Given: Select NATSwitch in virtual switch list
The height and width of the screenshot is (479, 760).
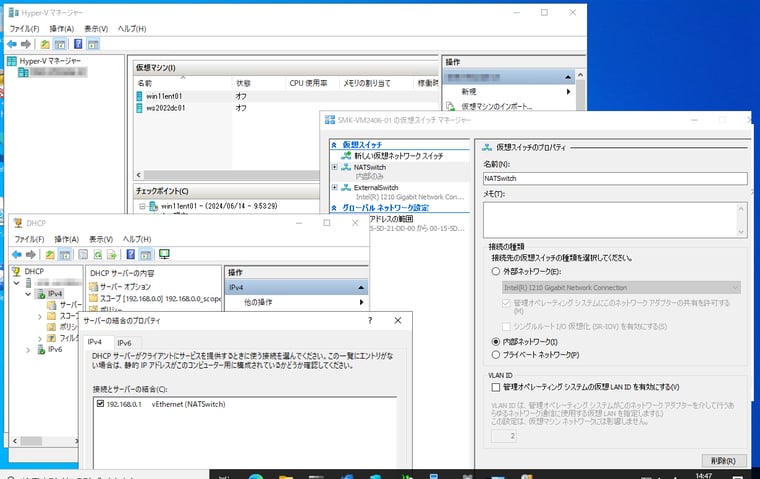Looking at the screenshot, I should click(369, 167).
